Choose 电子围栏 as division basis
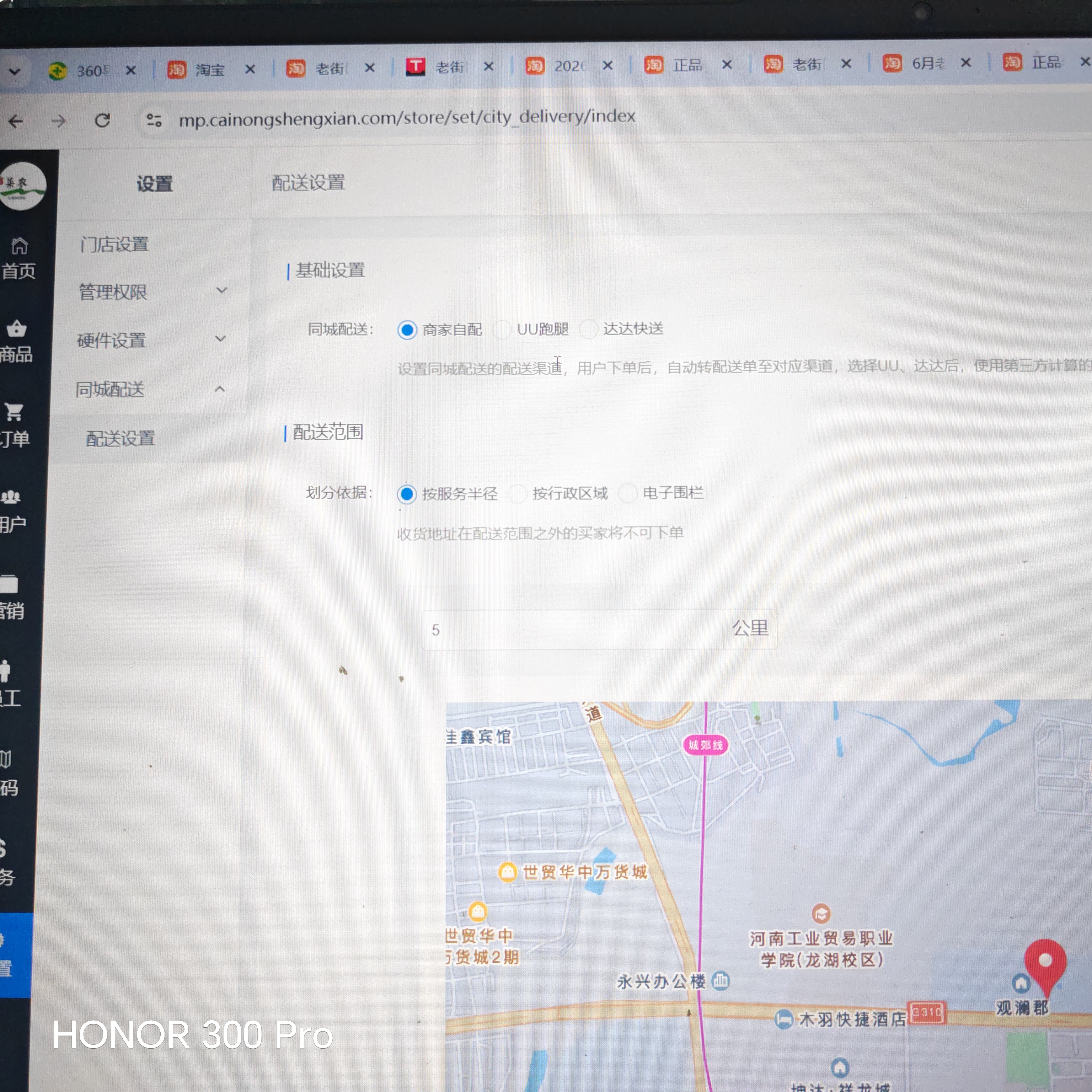Viewport: 1092px width, 1092px height. click(628, 493)
